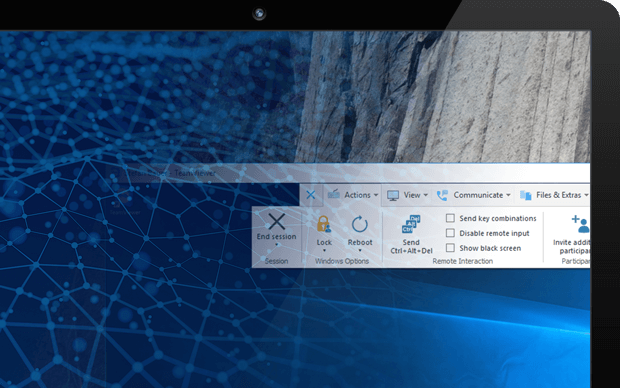The height and width of the screenshot is (388, 620).
Task: Click the Invite additional participant icon
Action: [x=580, y=224]
